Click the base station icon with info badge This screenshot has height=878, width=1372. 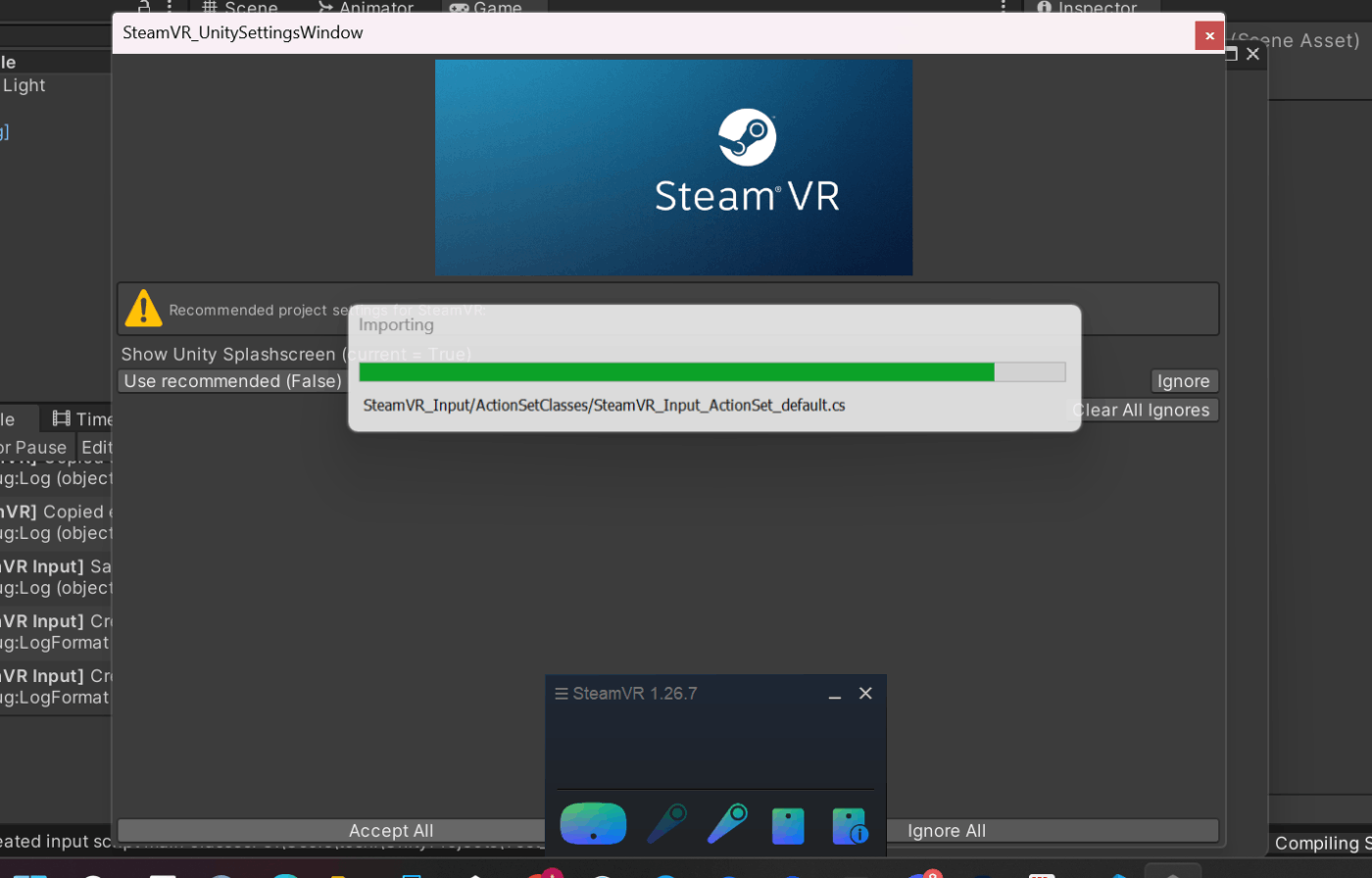tap(850, 826)
